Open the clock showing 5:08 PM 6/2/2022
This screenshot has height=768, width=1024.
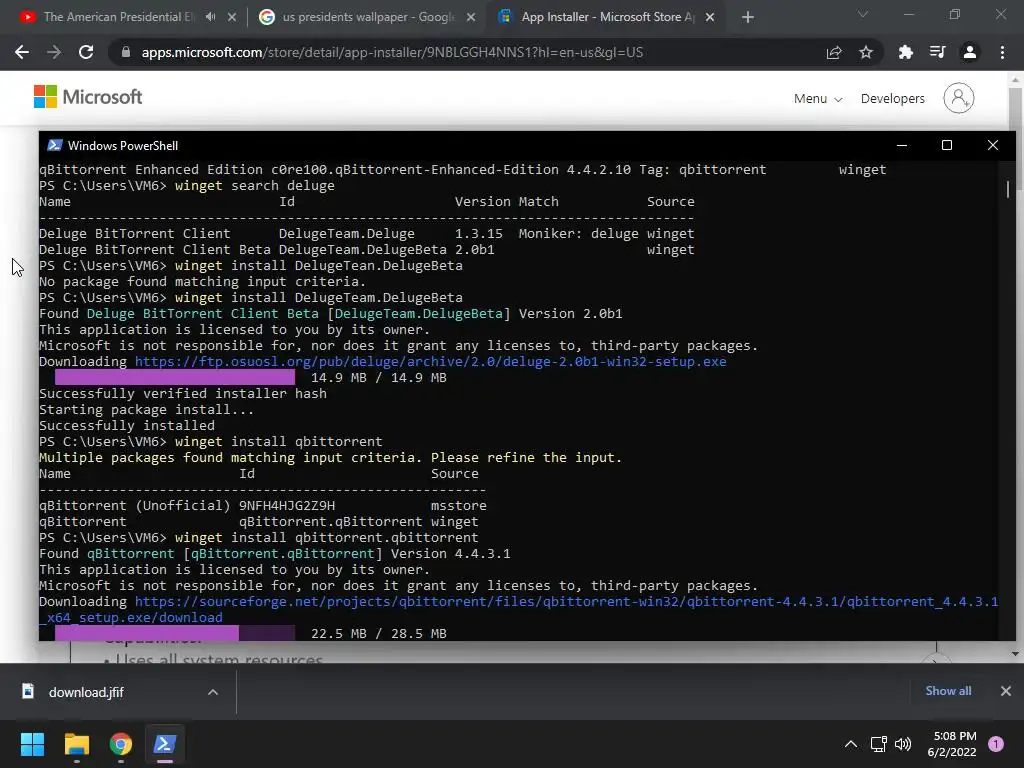952,744
